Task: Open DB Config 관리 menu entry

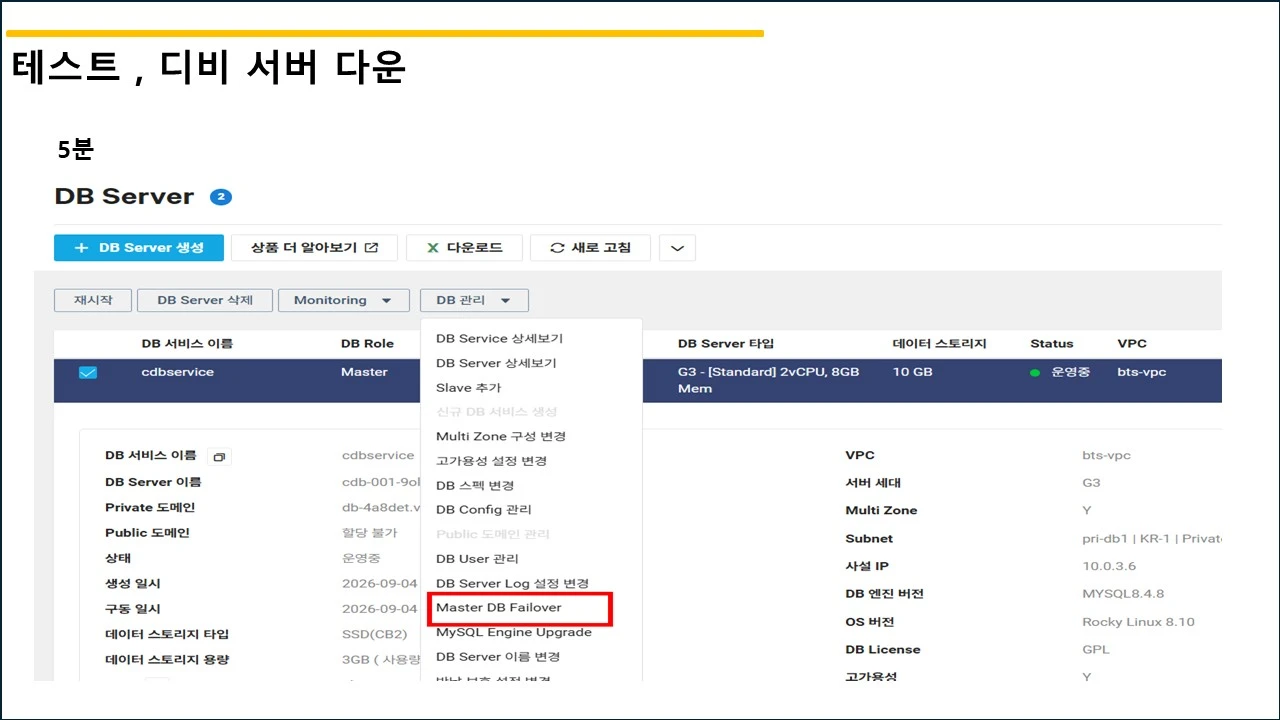Action: tap(484, 510)
